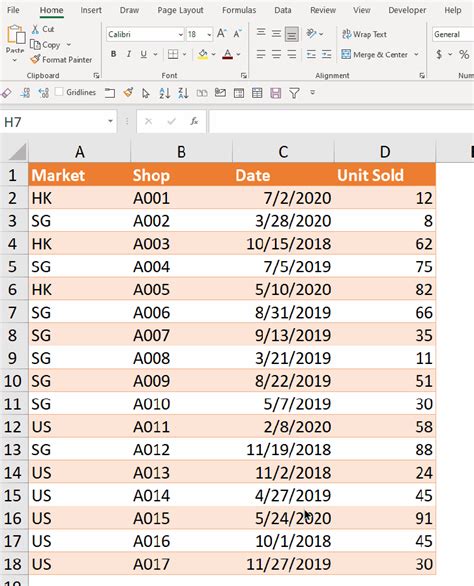Open the Alignment dialog launcher

422,76
